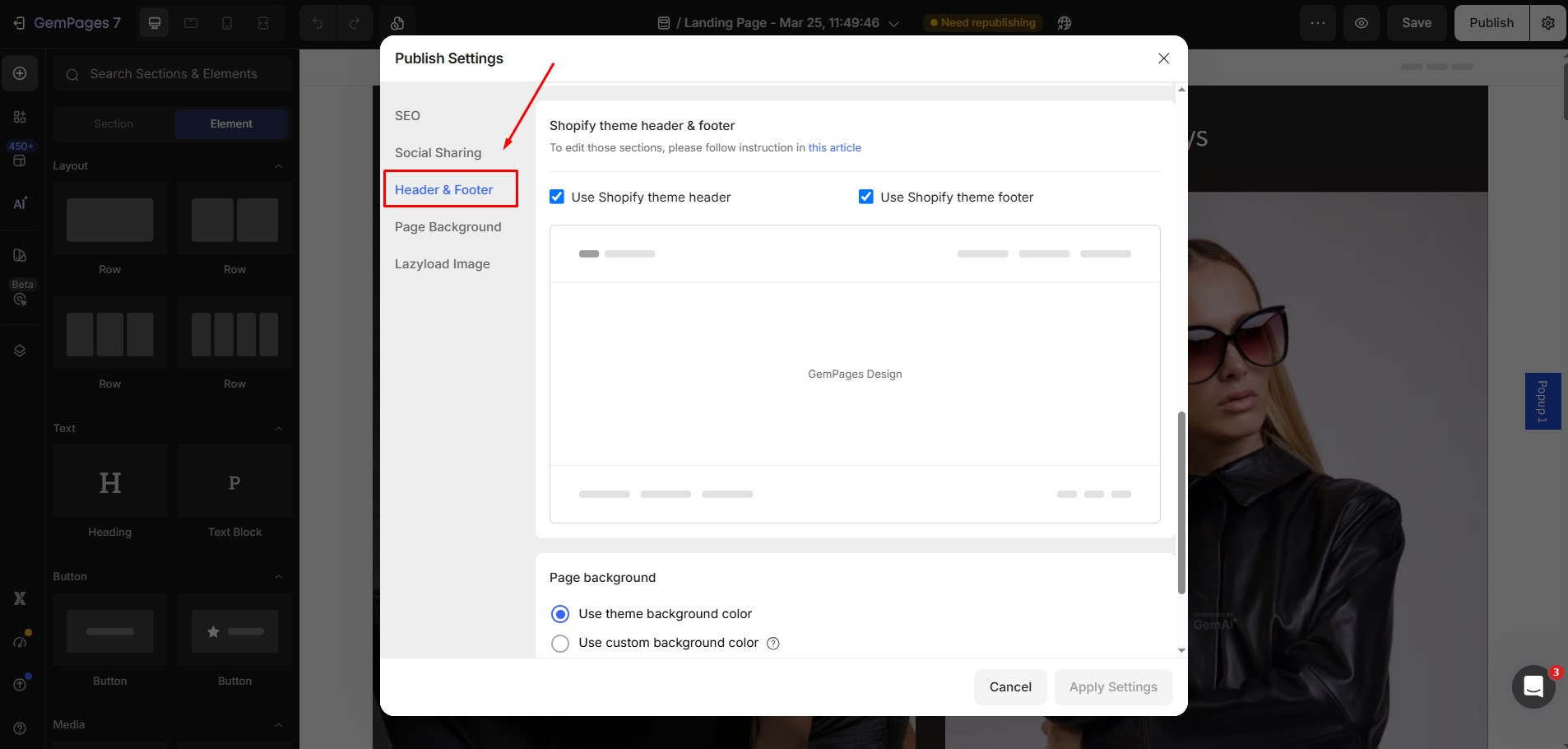Collapse the Button group
This screenshot has width=1568, height=749.
tap(278, 577)
